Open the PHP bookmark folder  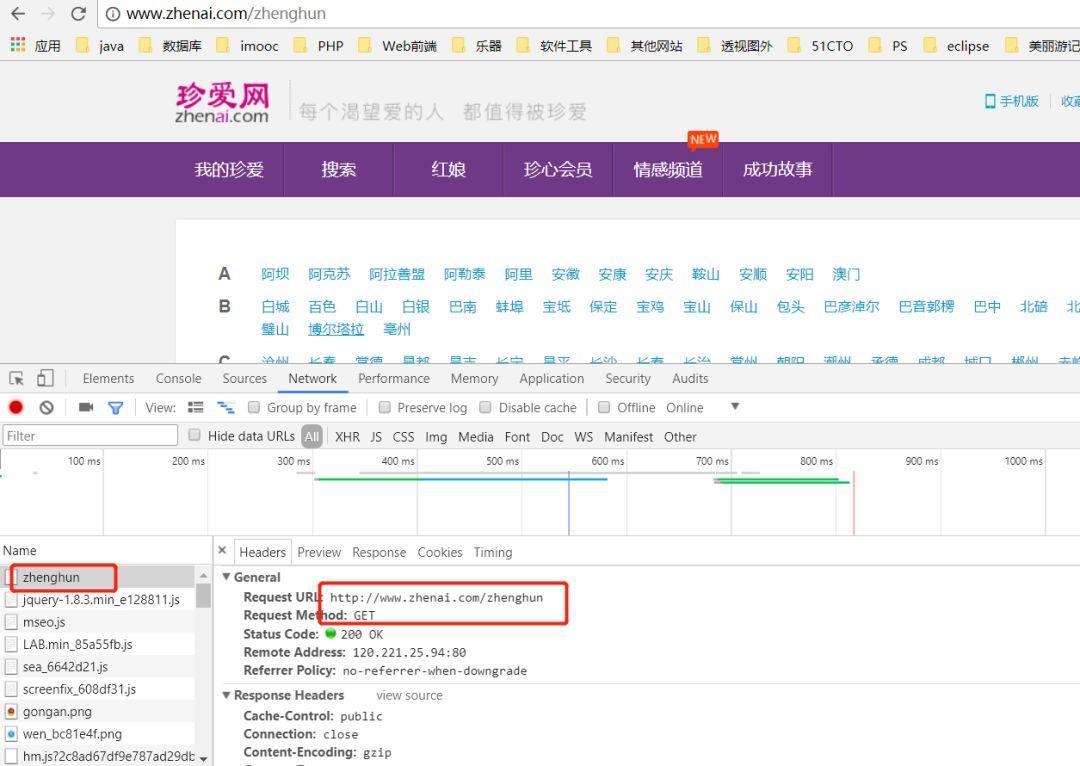318,46
